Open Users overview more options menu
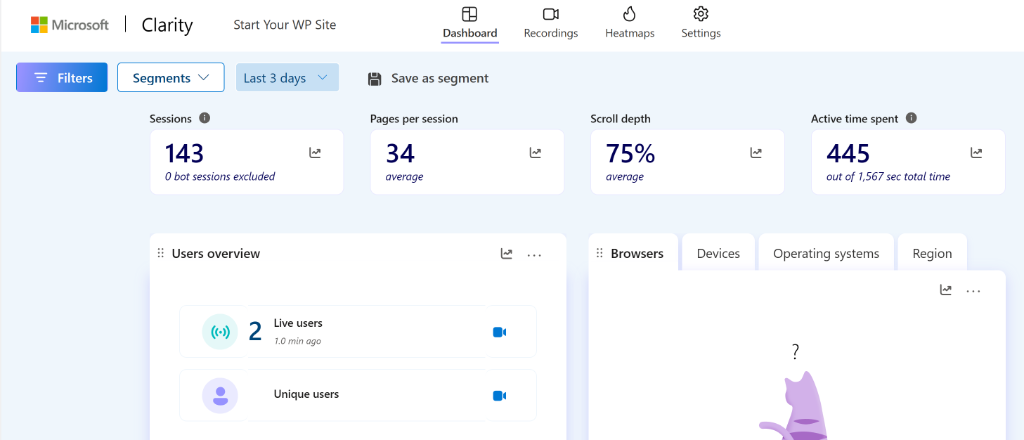Viewport: 1024px width, 440px height. (534, 255)
